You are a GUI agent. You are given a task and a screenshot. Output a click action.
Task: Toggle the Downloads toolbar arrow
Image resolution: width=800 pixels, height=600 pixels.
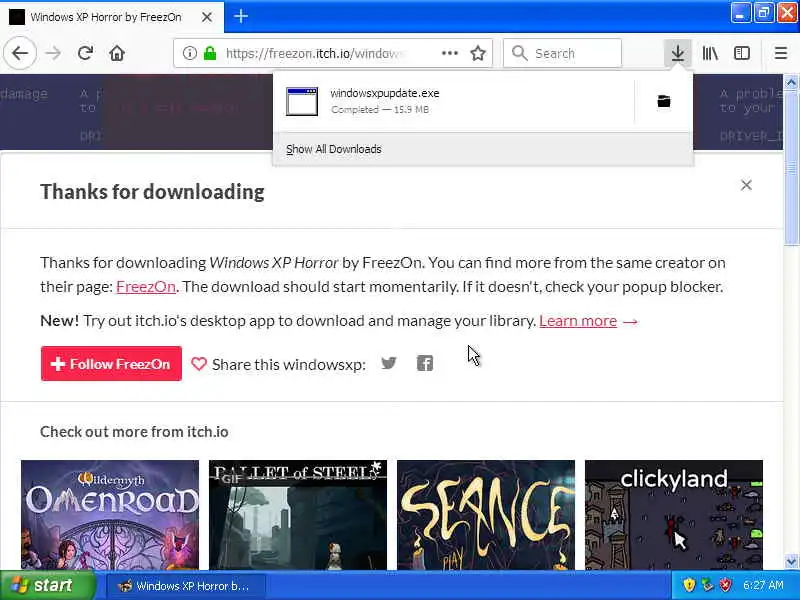tap(678, 53)
